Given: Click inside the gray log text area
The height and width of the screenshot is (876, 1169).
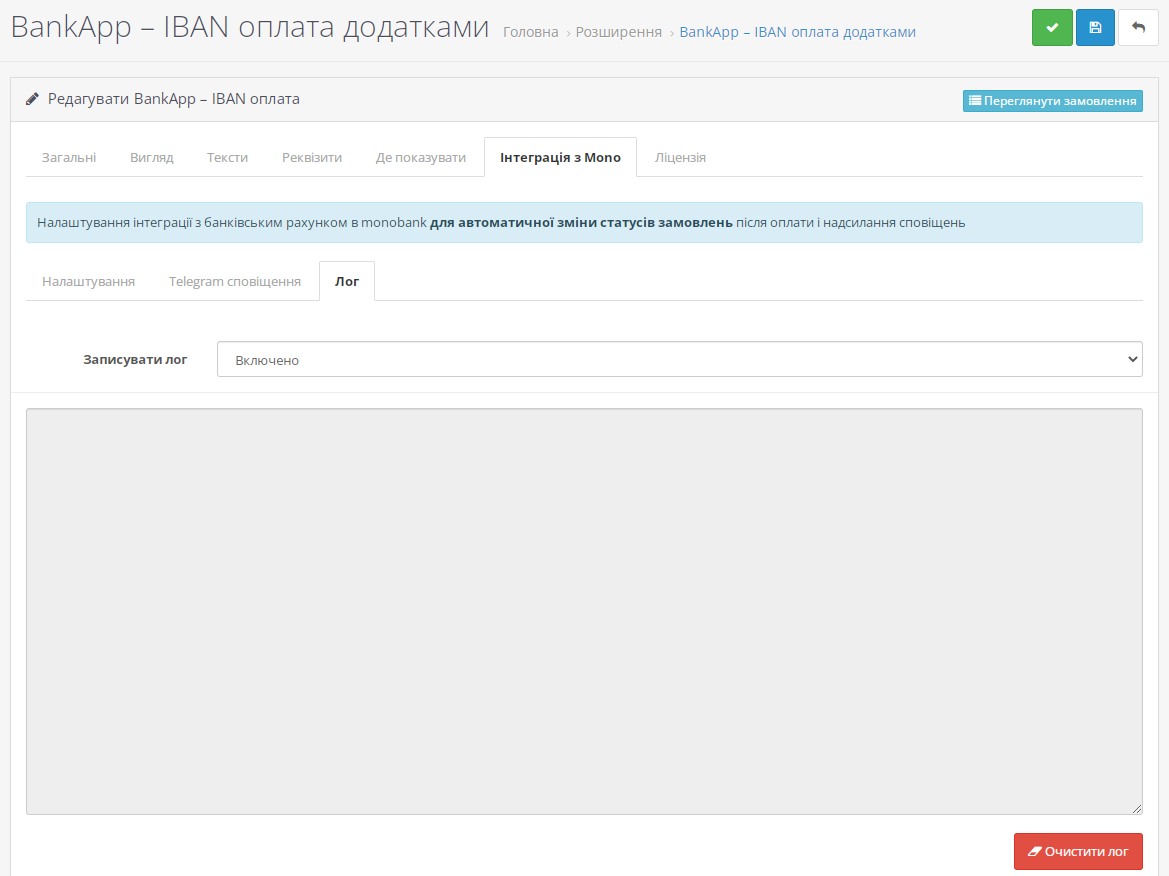Looking at the screenshot, I should 584,610.
